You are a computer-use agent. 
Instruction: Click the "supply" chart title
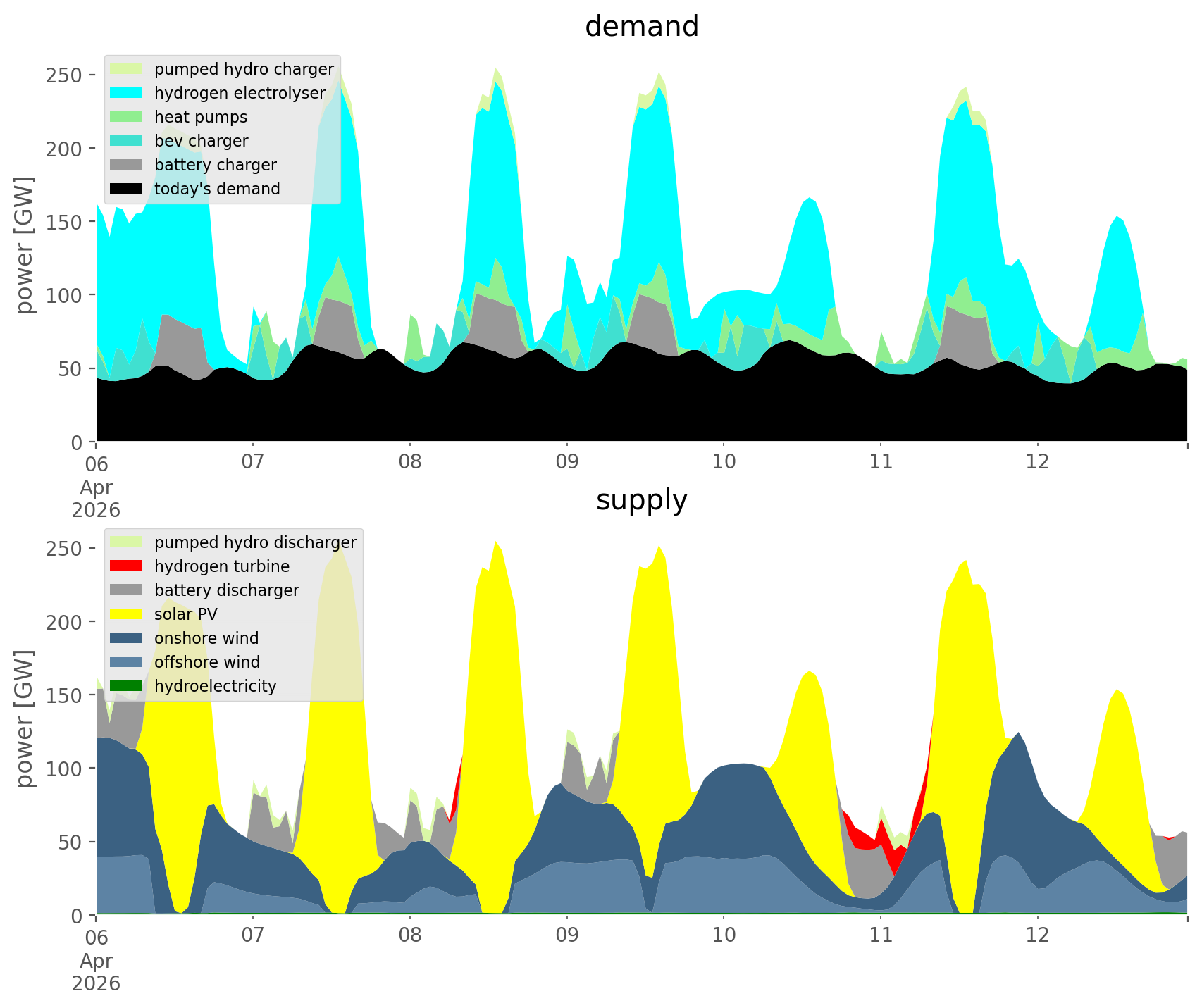pos(642,500)
